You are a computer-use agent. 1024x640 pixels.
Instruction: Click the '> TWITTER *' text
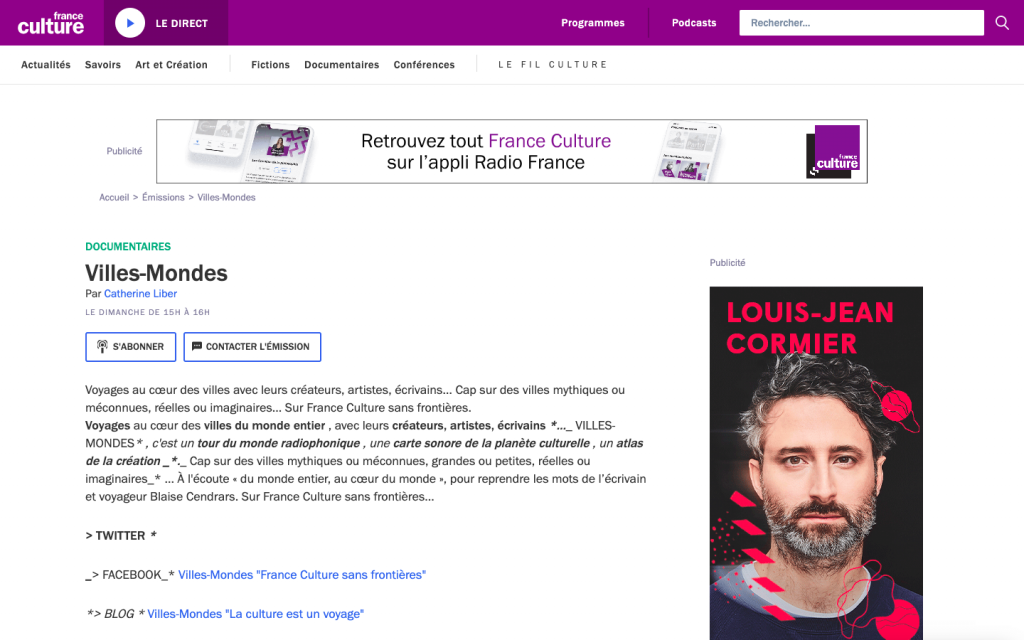coord(121,536)
